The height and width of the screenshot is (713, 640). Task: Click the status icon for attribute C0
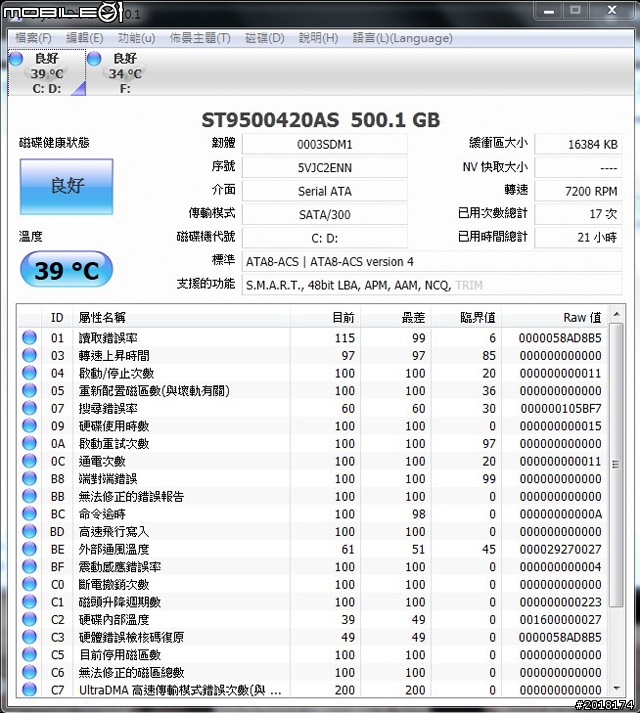tap(29, 584)
